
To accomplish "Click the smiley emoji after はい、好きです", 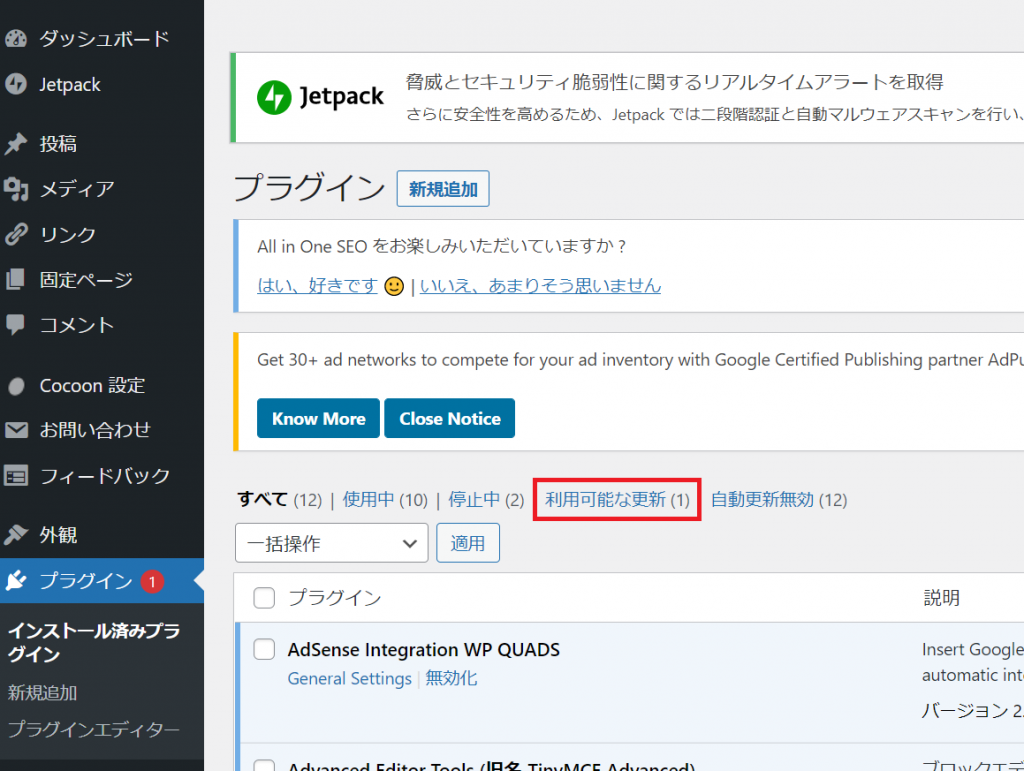I will (394, 286).
